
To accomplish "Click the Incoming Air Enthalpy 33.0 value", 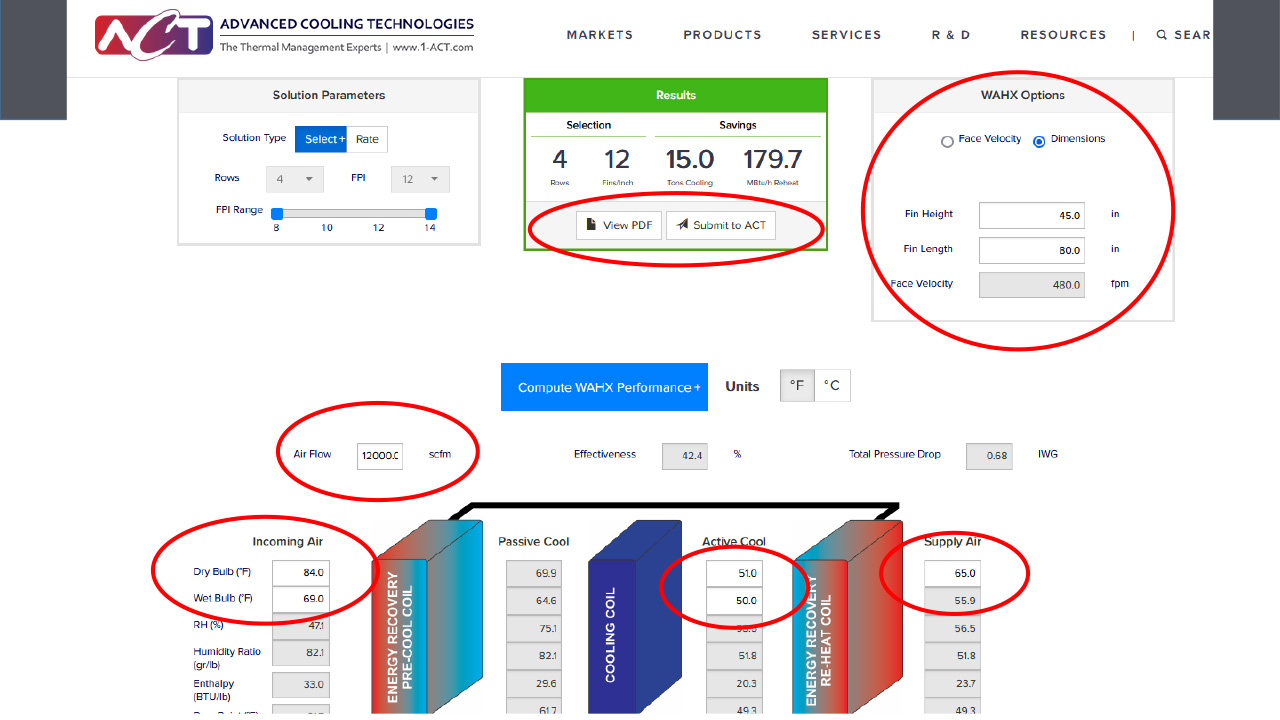I will point(301,685).
